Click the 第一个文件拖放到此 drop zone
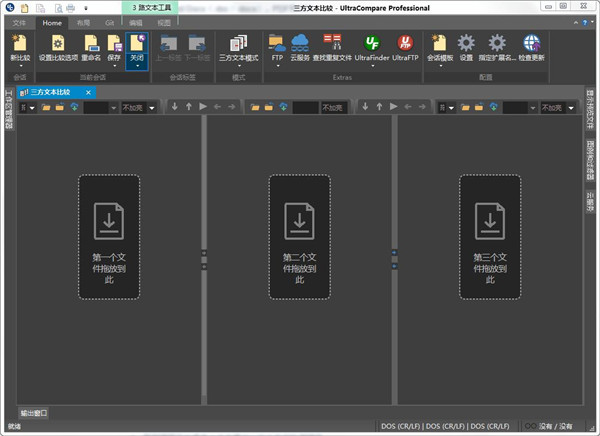This screenshot has width=600, height=436. 109,237
